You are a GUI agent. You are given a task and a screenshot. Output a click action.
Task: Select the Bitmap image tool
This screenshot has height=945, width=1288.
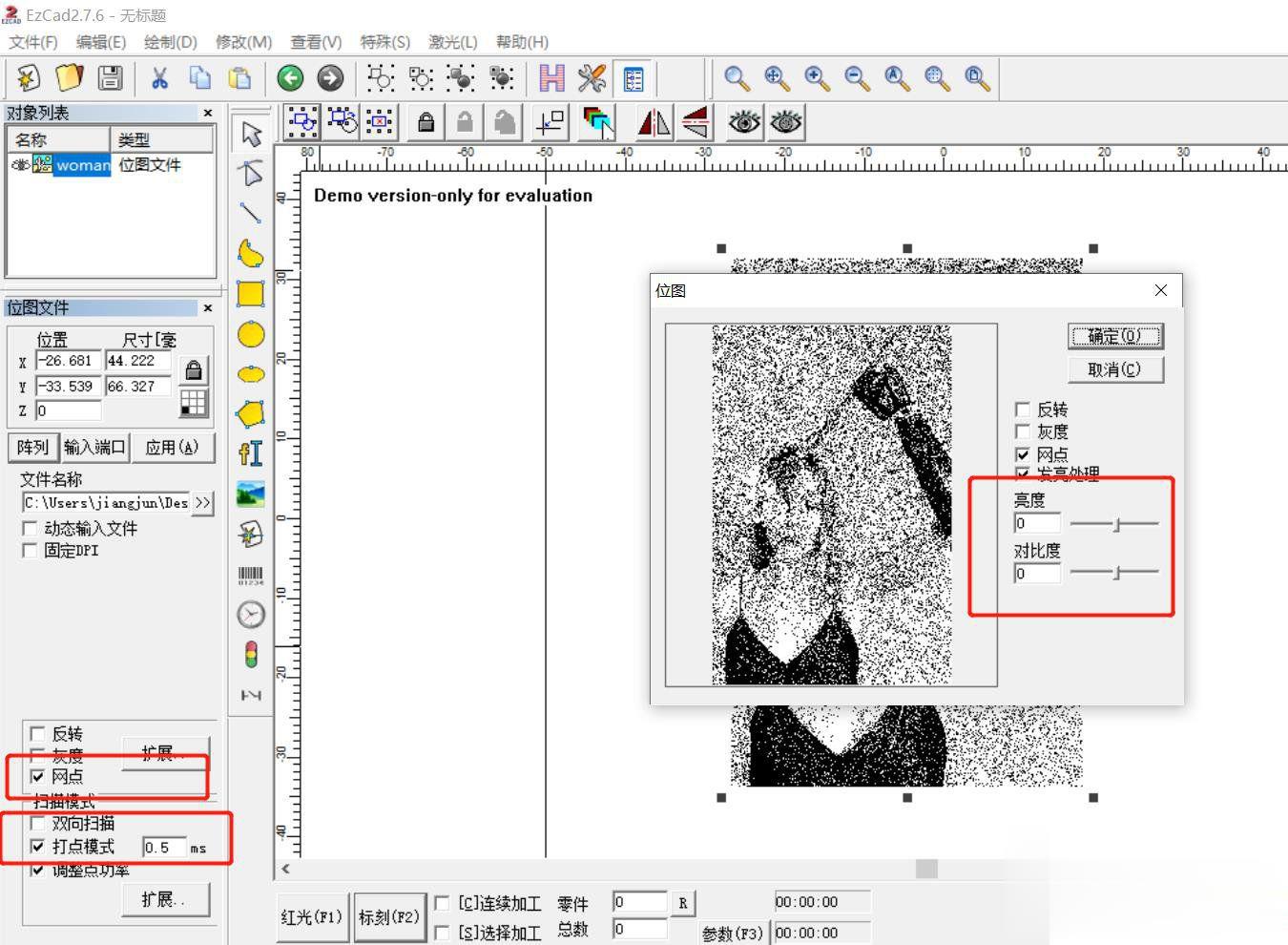coord(251,494)
